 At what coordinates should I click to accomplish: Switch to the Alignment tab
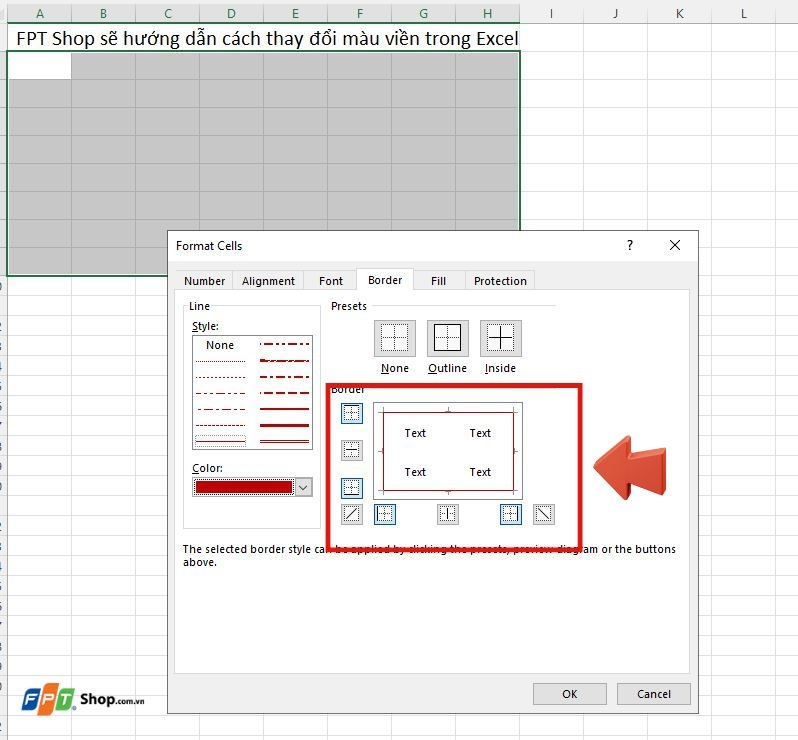268,281
